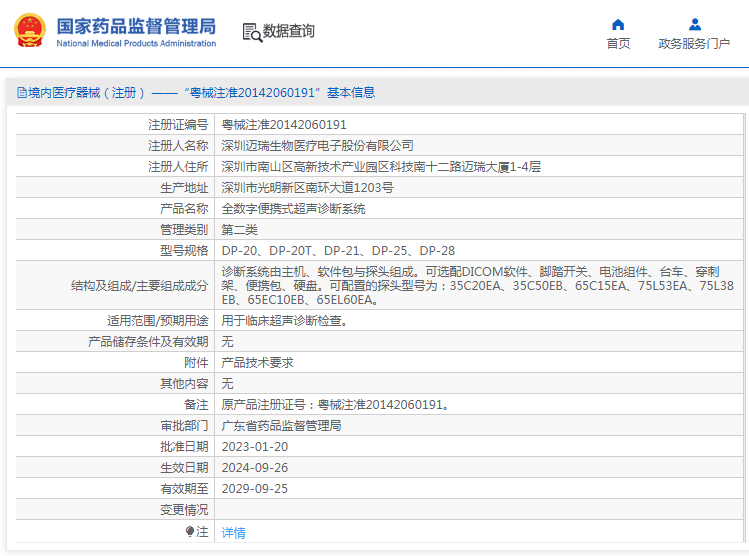Viewport: 749px width, 556px height.
Task: Select registrant address ending 迈瑞大厦1-4层
Action: pos(381,167)
